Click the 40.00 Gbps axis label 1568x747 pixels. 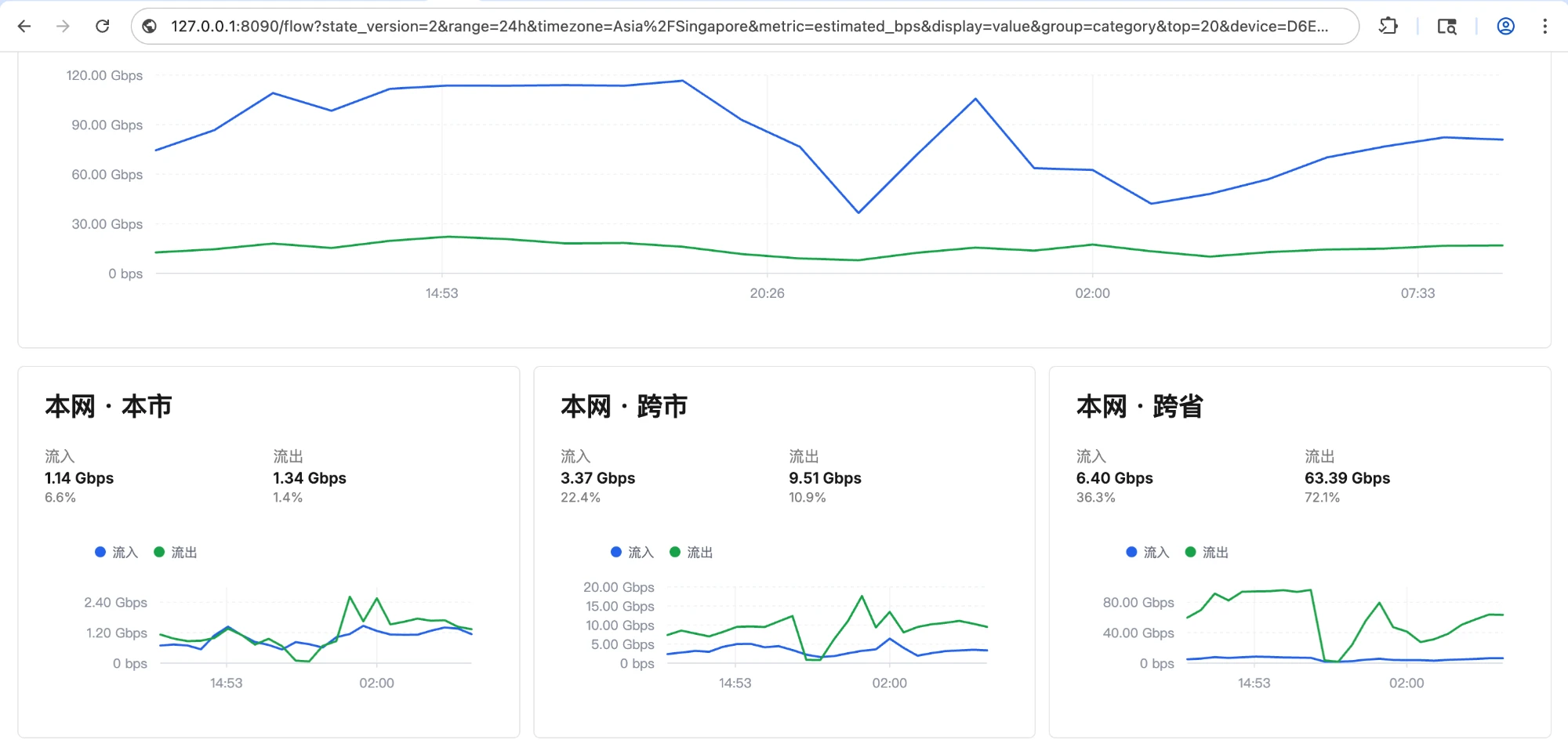pos(1138,633)
